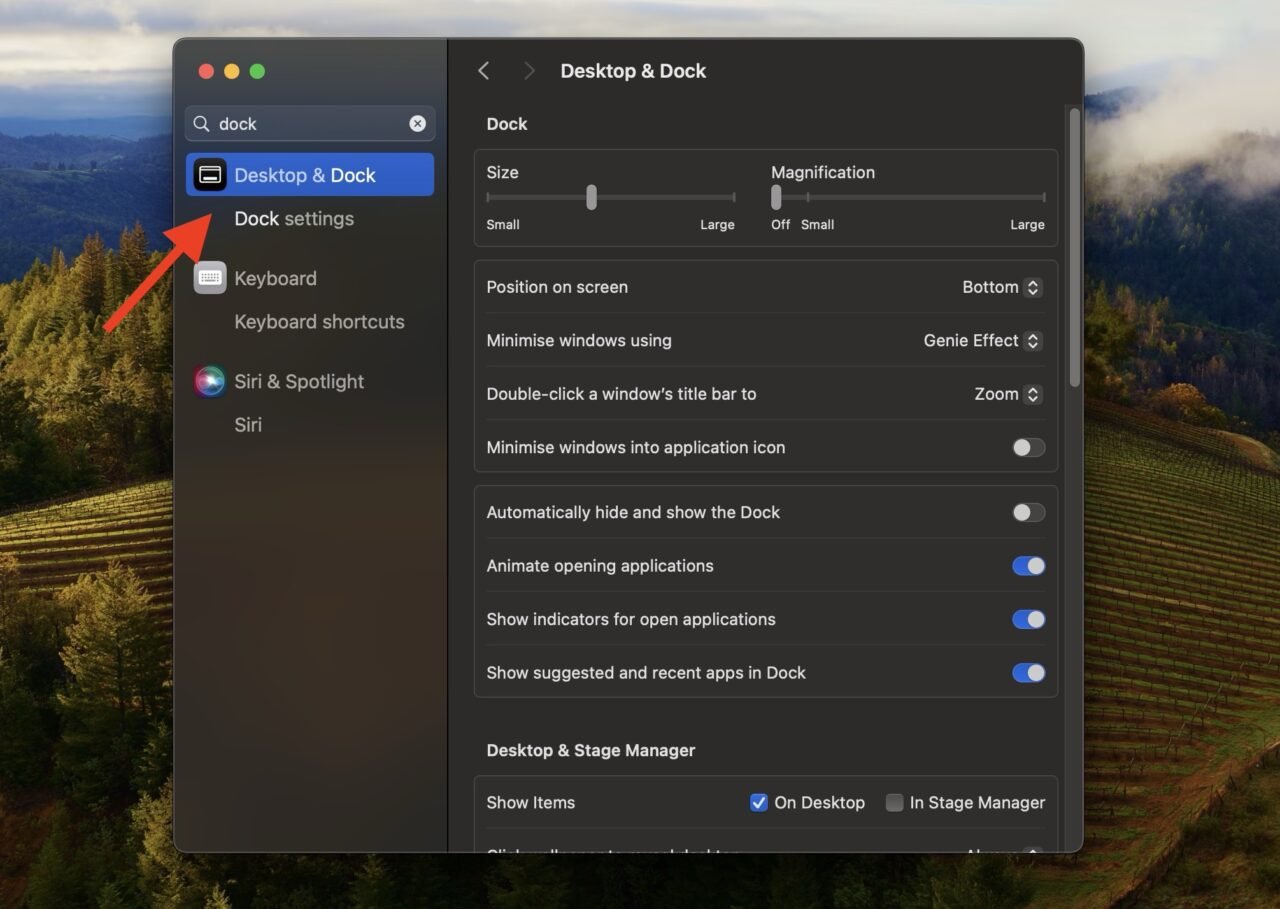This screenshot has width=1280, height=909.
Task: Click the Dock section heading
Action: tap(507, 124)
